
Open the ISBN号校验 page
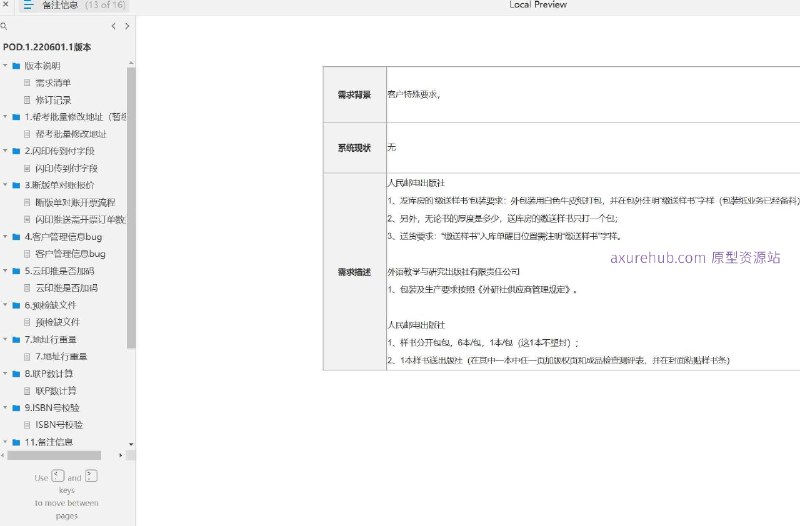coord(59,424)
